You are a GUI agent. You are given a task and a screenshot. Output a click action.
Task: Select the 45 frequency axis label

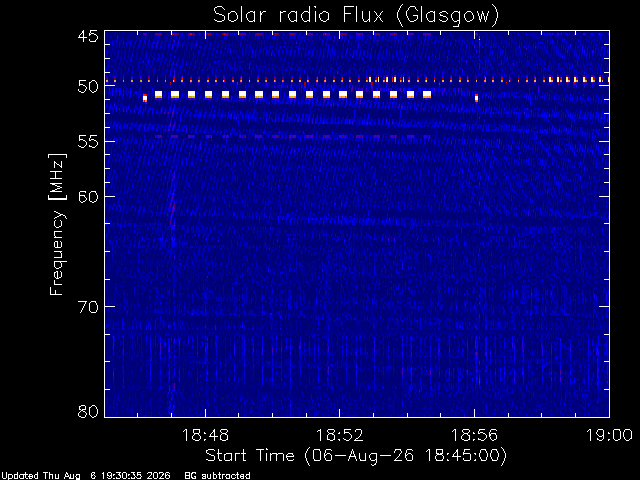click(88, 36)
